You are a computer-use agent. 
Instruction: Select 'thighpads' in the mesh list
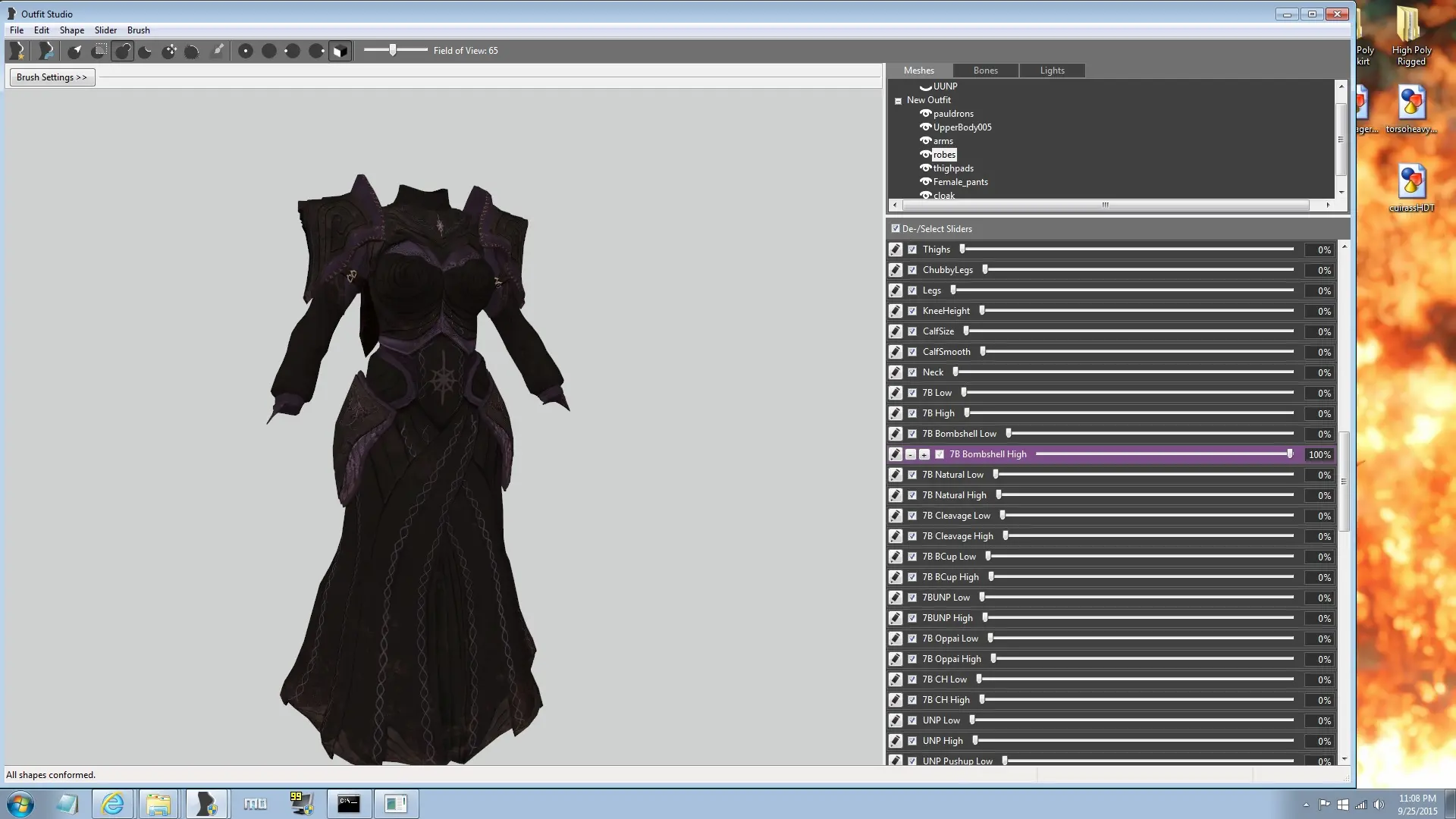pyautogui.click(x=952, y=168)
